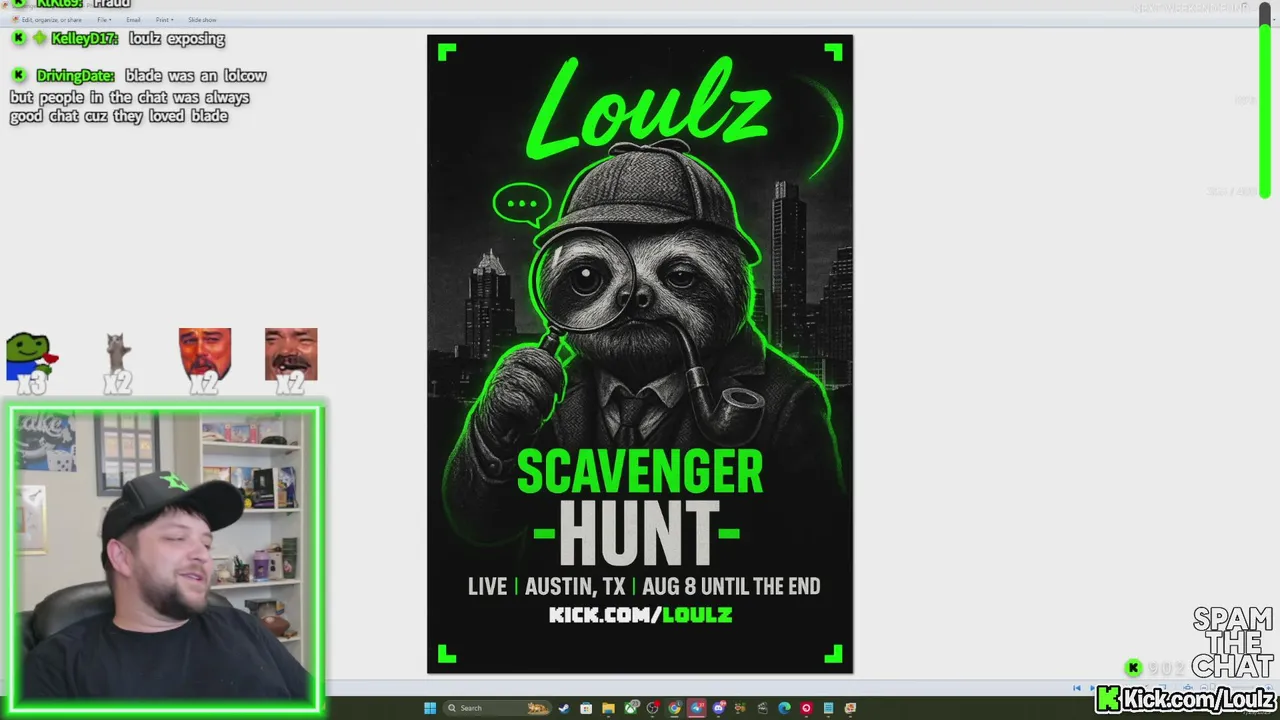Open the Xbox app on the taskbar

631,708
